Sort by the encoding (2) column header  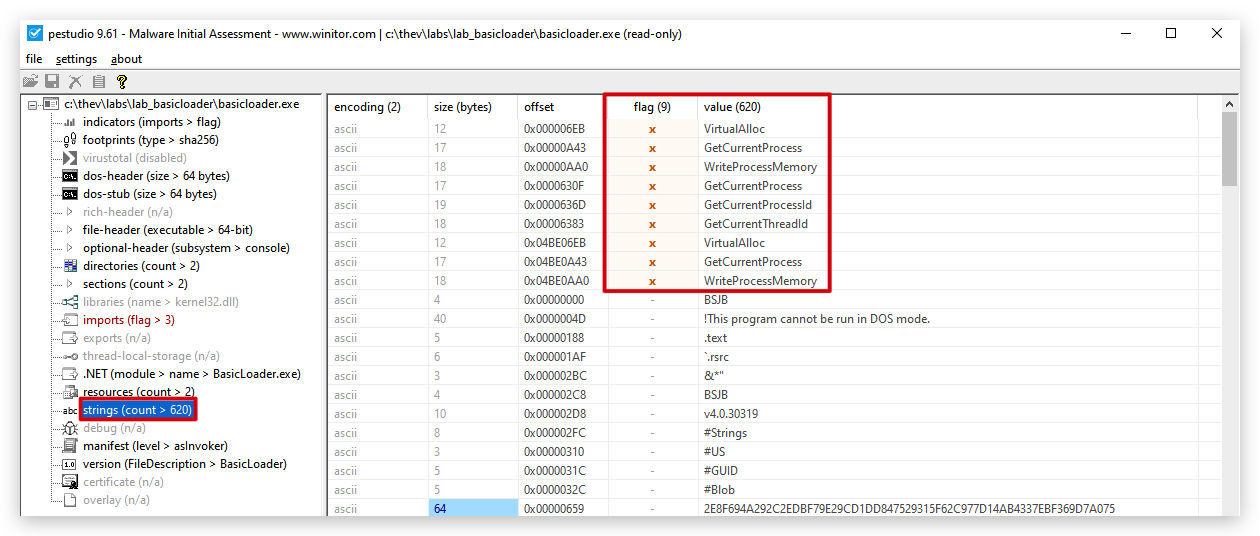(377, 107)
